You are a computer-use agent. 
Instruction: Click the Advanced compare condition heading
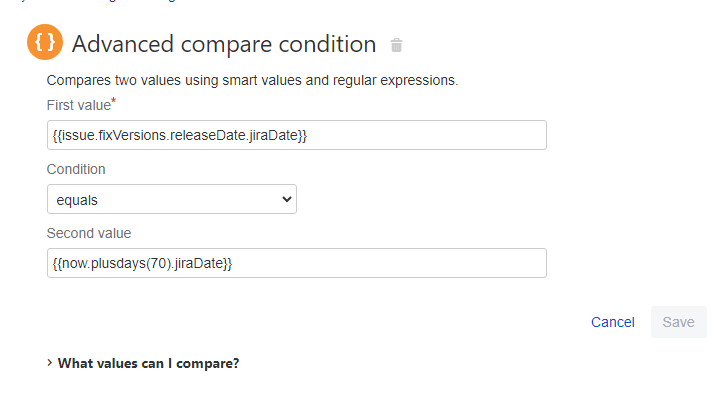tap(224, 44)
